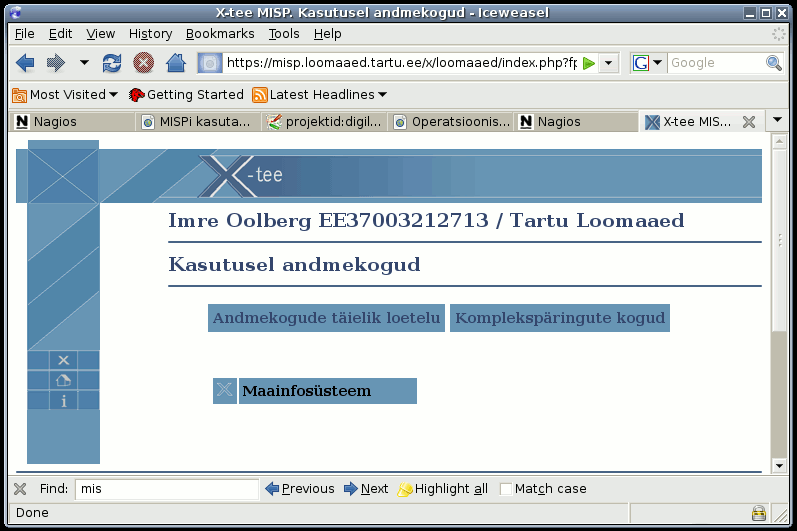Open the Google search engine selector
Viewport: 797px width, 531px height.
pos(648,63)
